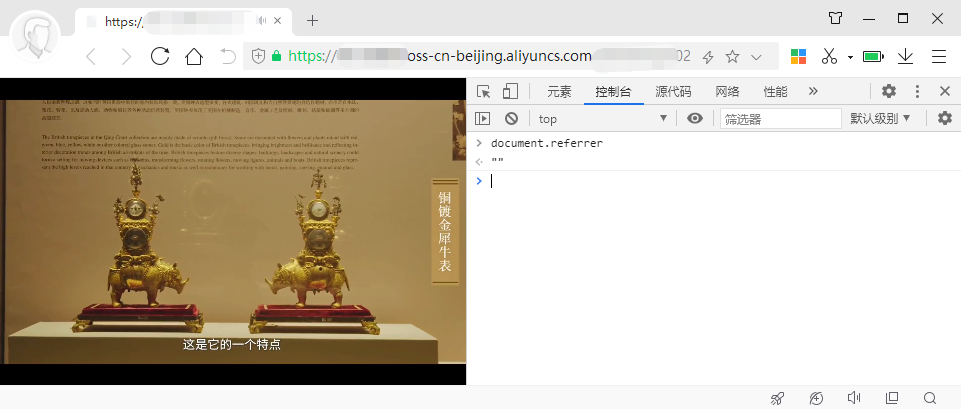
Task: Toggle device toolbar emulation icon
Action: point(510,91)
